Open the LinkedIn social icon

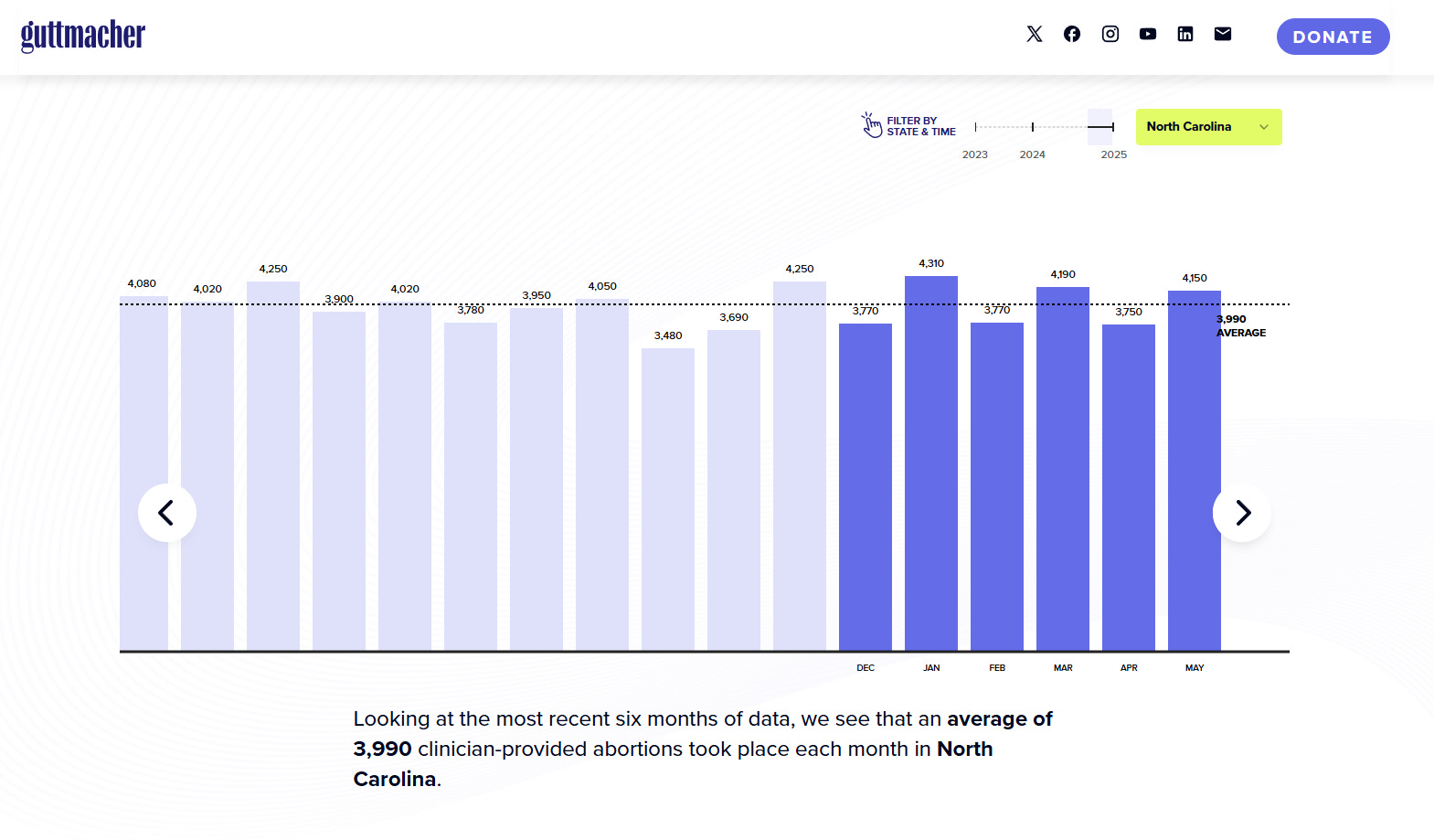point(1185,34)
